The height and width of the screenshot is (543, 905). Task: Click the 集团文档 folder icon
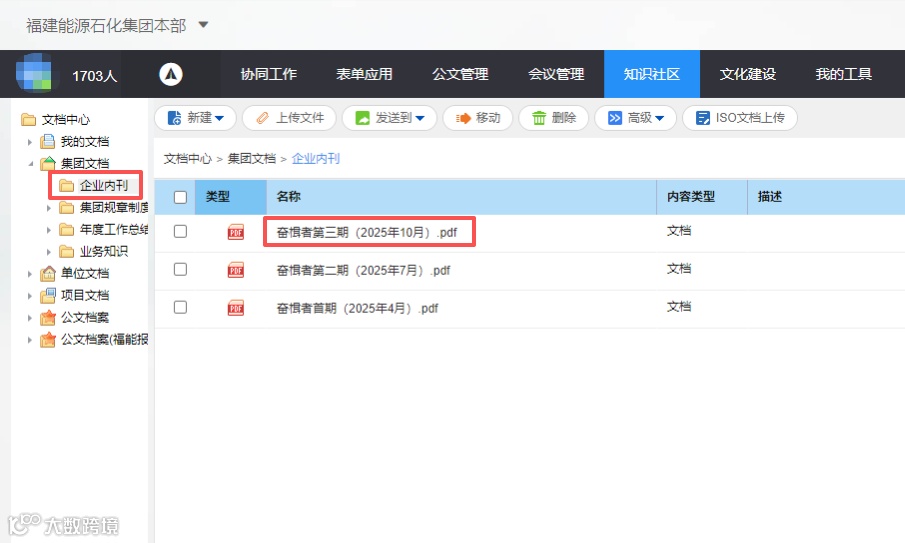[47, 163]
